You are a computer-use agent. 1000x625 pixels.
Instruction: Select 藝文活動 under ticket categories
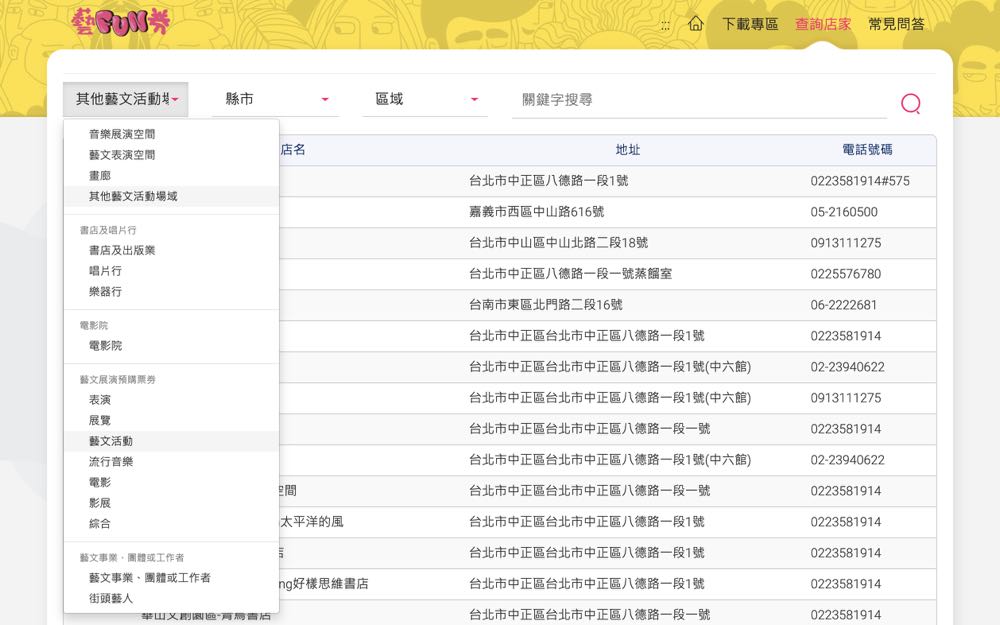pyautogui.click(x=111, y=441)
